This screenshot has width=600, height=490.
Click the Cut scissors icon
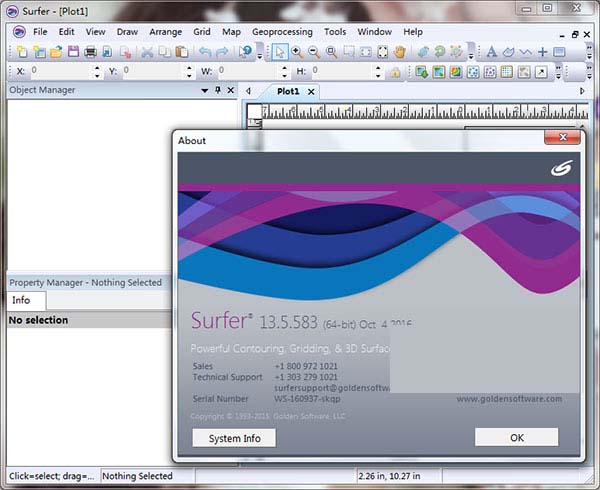[147, 52]
